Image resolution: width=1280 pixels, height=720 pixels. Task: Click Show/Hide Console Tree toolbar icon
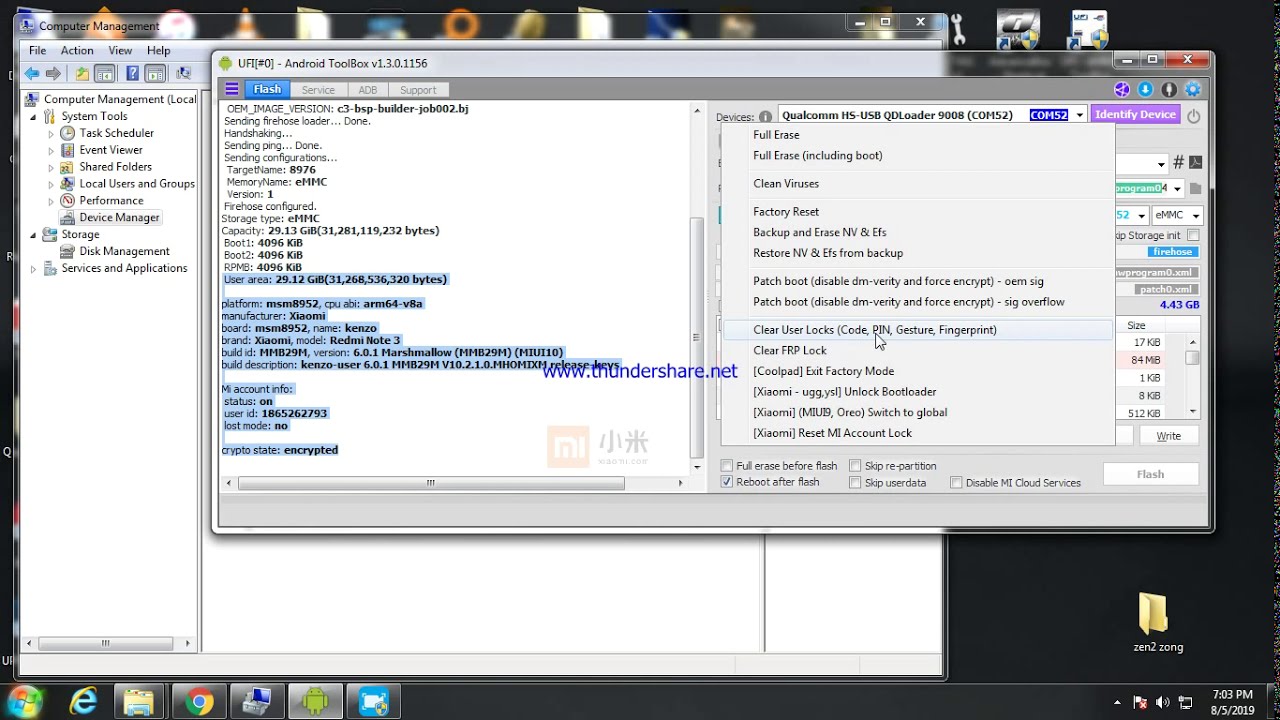point(104,73)
